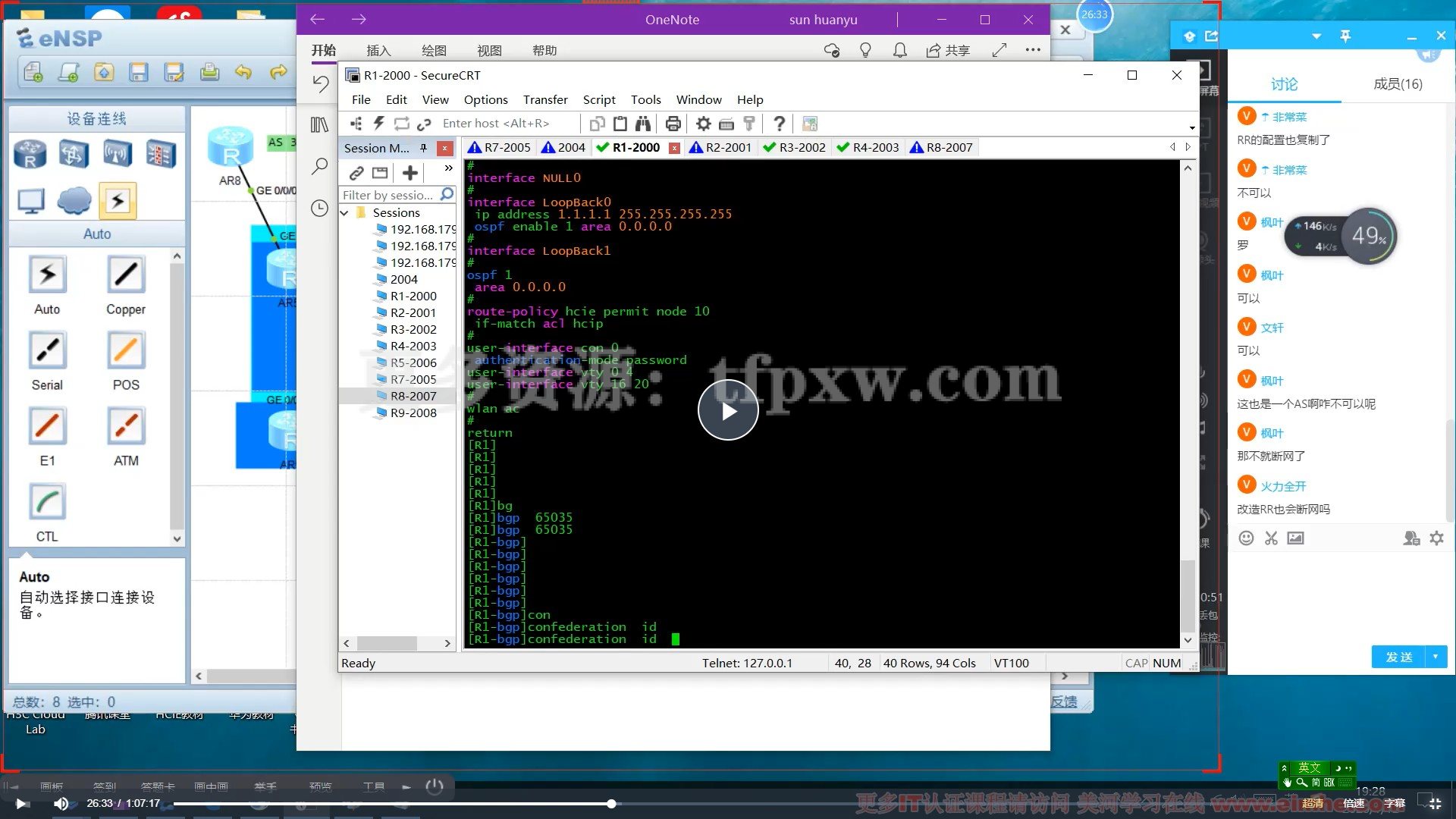Switch to the 成员(16) tab in chat
This screenshot has width=1456, height=819.
click(x=1398, y=84)
